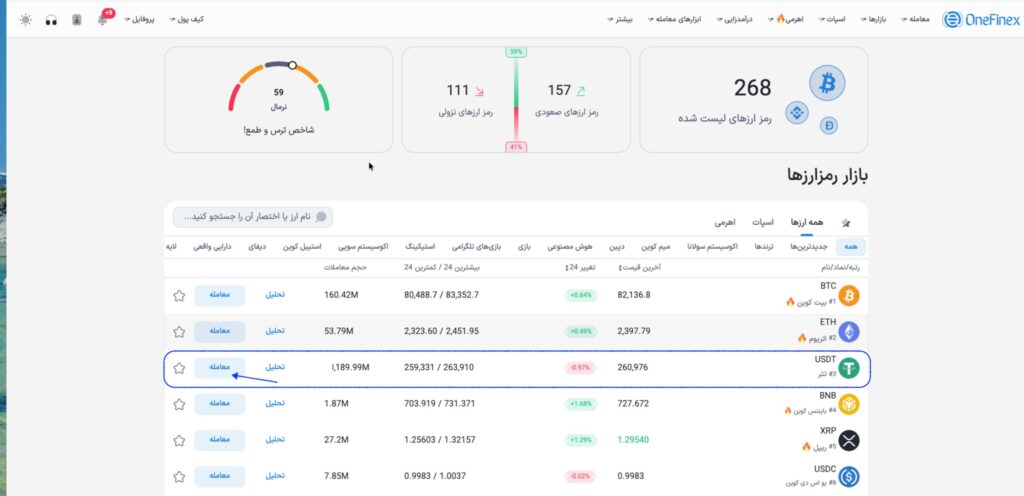Select the ترندها category filter
The height and width of the screenshot is (496, 1024).
click(x=765, y=247)
